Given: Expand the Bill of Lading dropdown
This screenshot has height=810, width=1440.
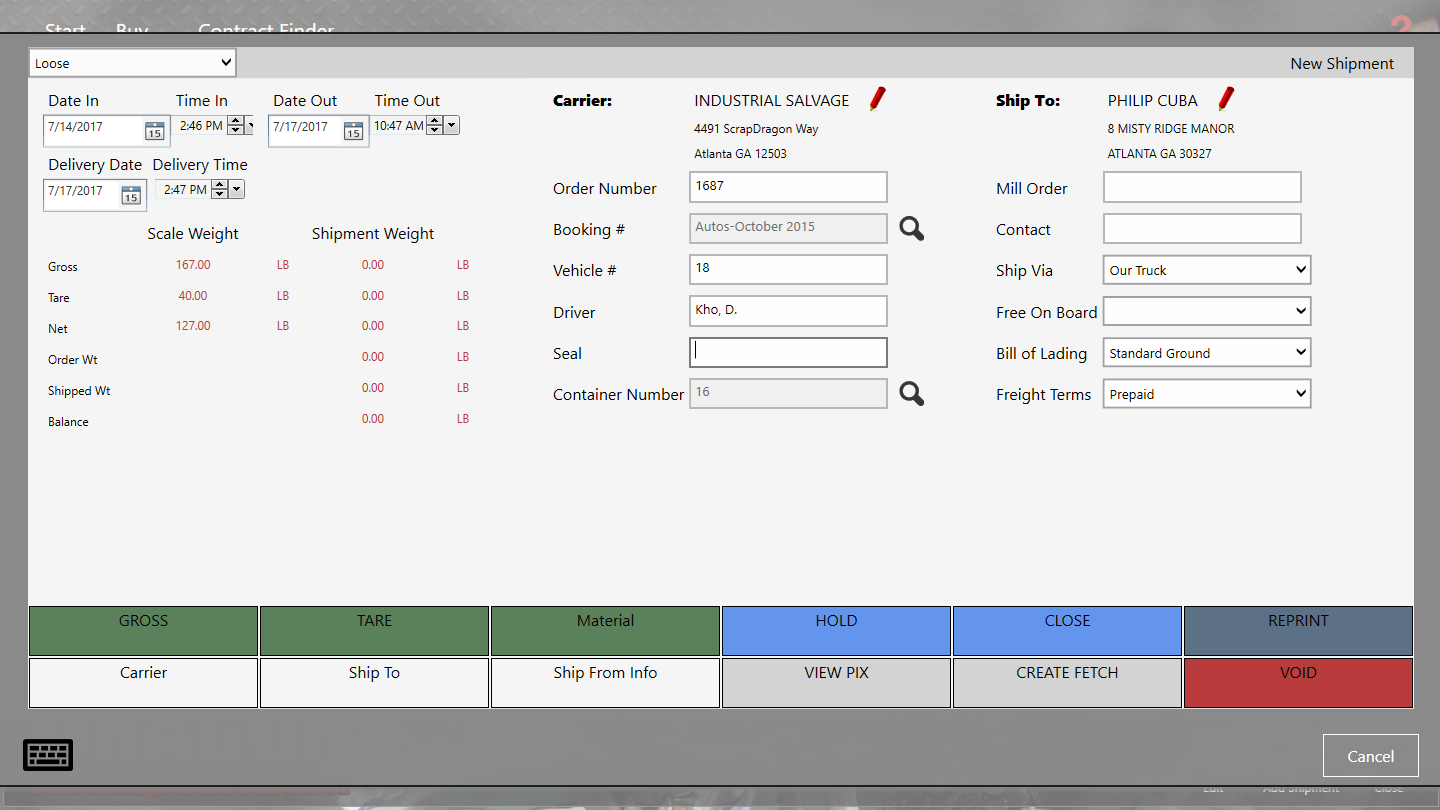Looking at the screenshot, I should [1207, 352].
